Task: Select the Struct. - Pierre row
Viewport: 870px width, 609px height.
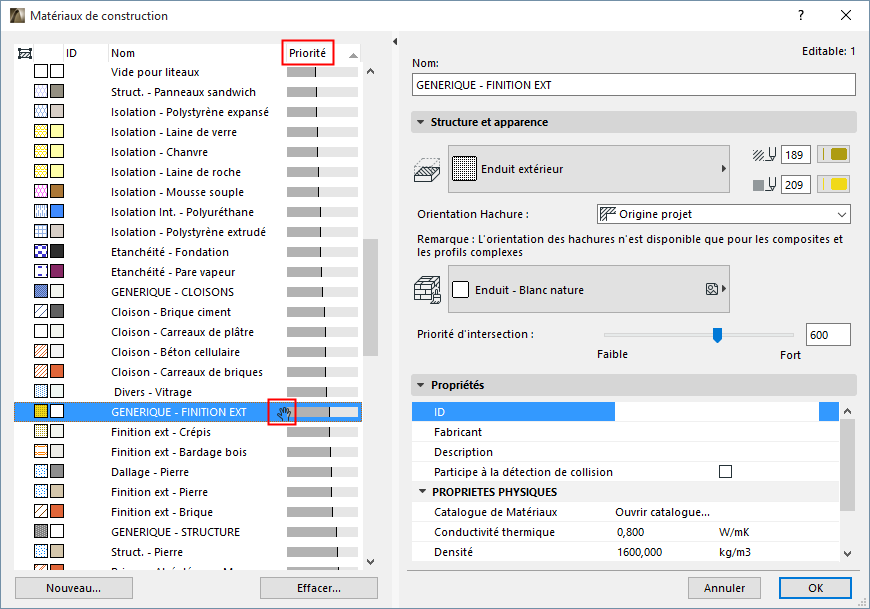Action: (x=188, y=551)
